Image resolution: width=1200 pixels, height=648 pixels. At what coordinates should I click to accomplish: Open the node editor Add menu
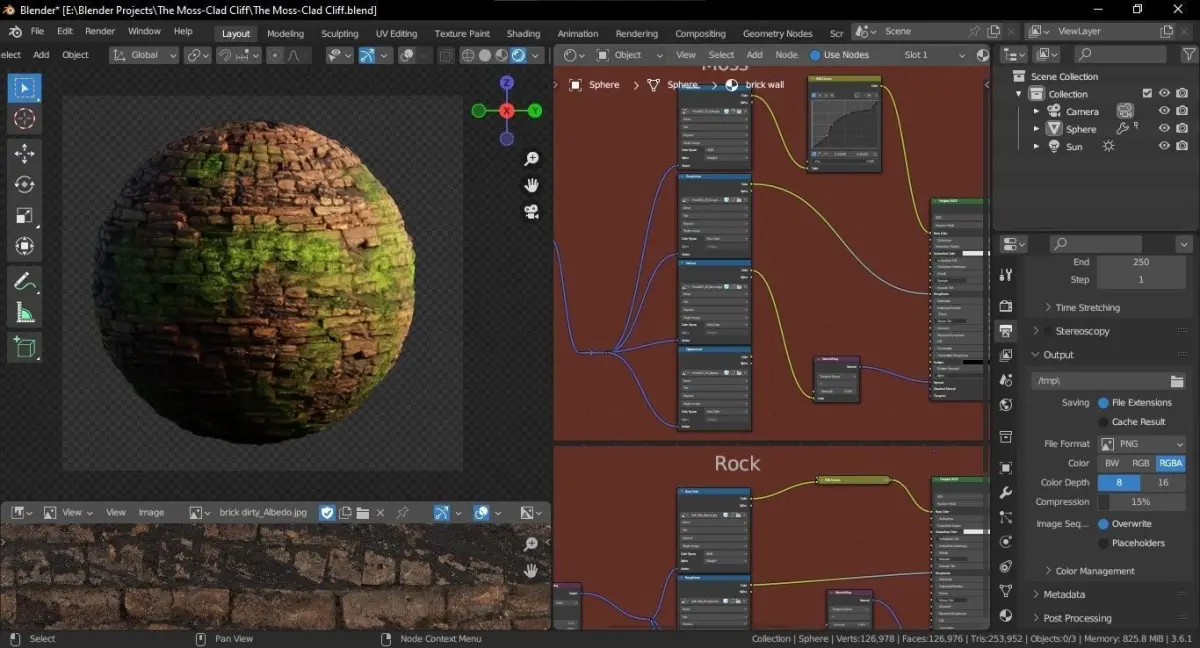754,55
